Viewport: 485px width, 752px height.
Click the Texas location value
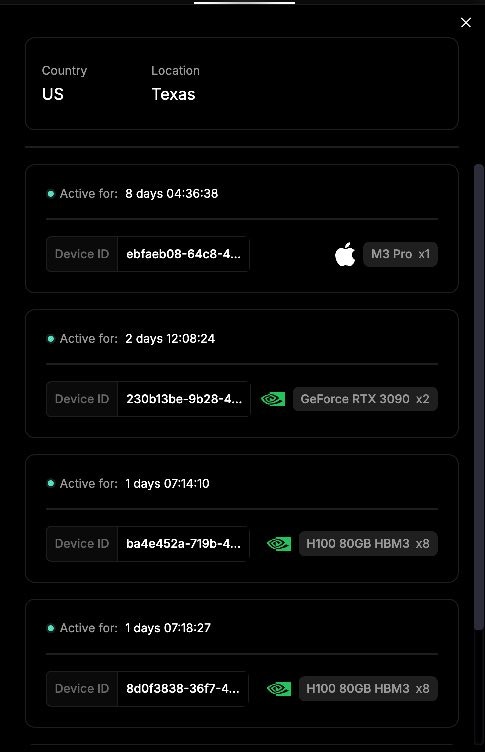coord(173,94)
